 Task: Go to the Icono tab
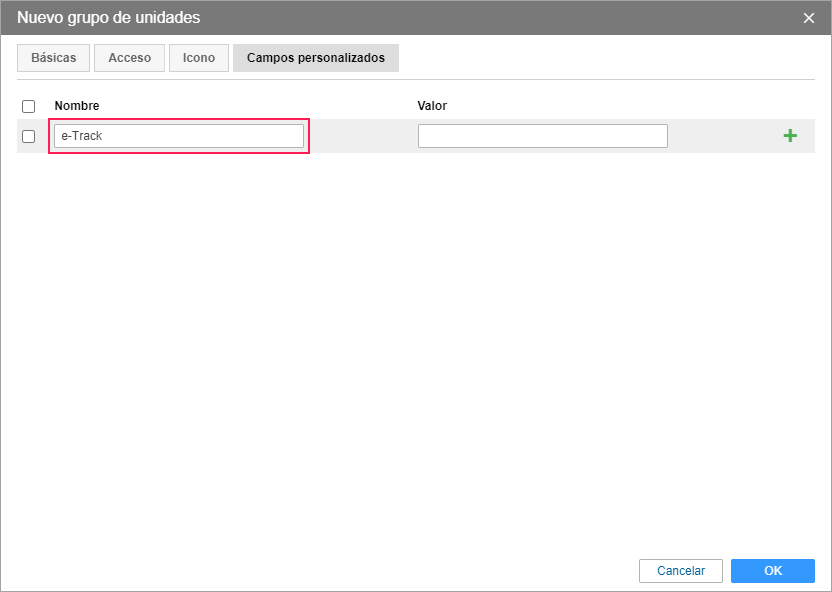[x=199, y=58]
